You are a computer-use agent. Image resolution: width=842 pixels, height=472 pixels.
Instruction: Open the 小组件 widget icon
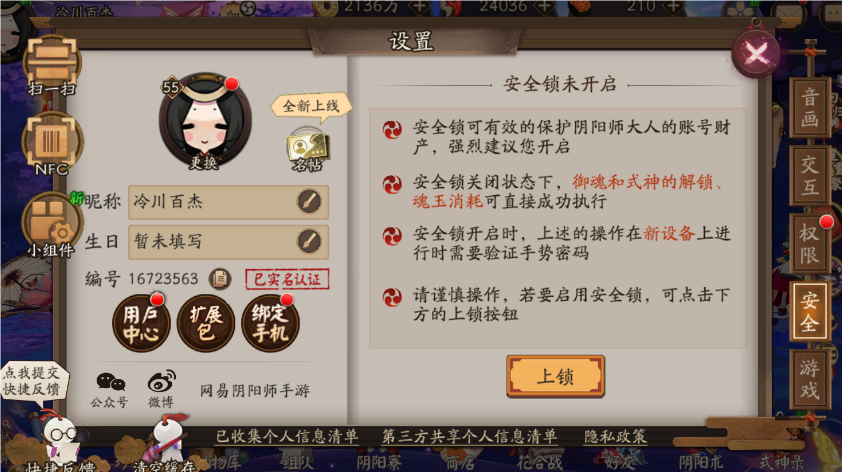click(52, 224)
